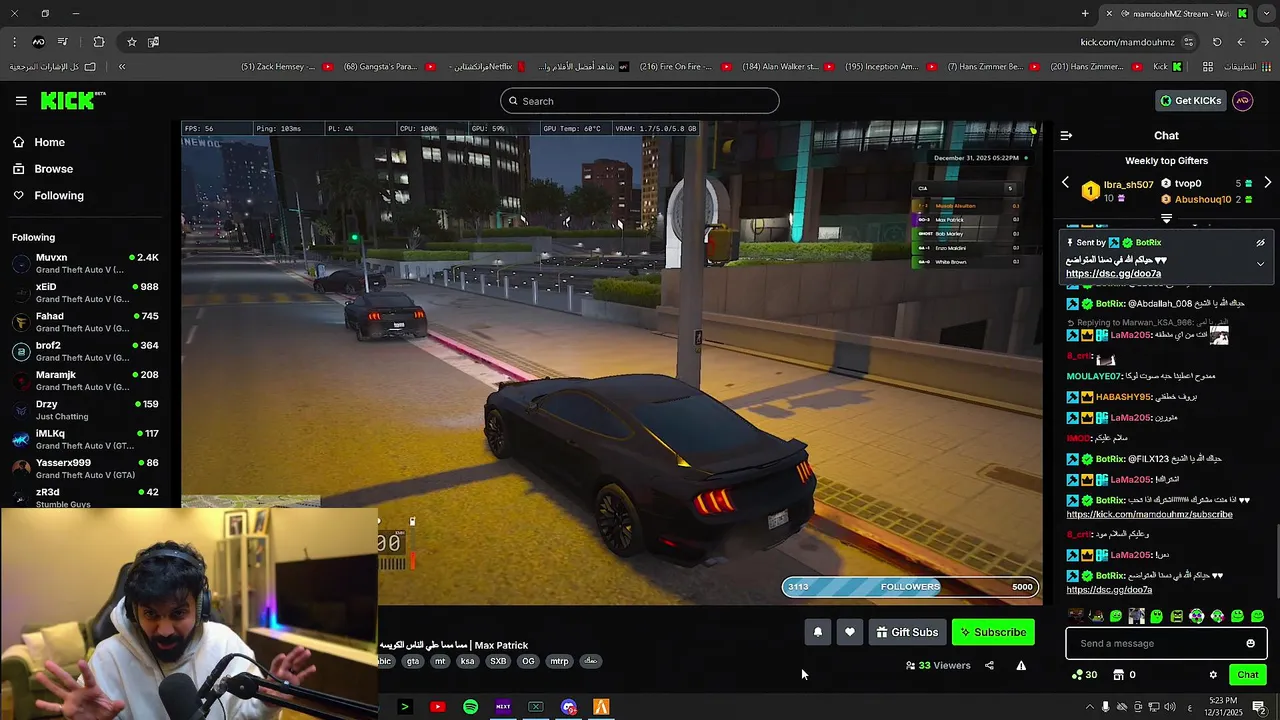This screenshot has width=1280, height=720.
Task: Click the microphone icon in system tray
Action: tap(1105, 707)
